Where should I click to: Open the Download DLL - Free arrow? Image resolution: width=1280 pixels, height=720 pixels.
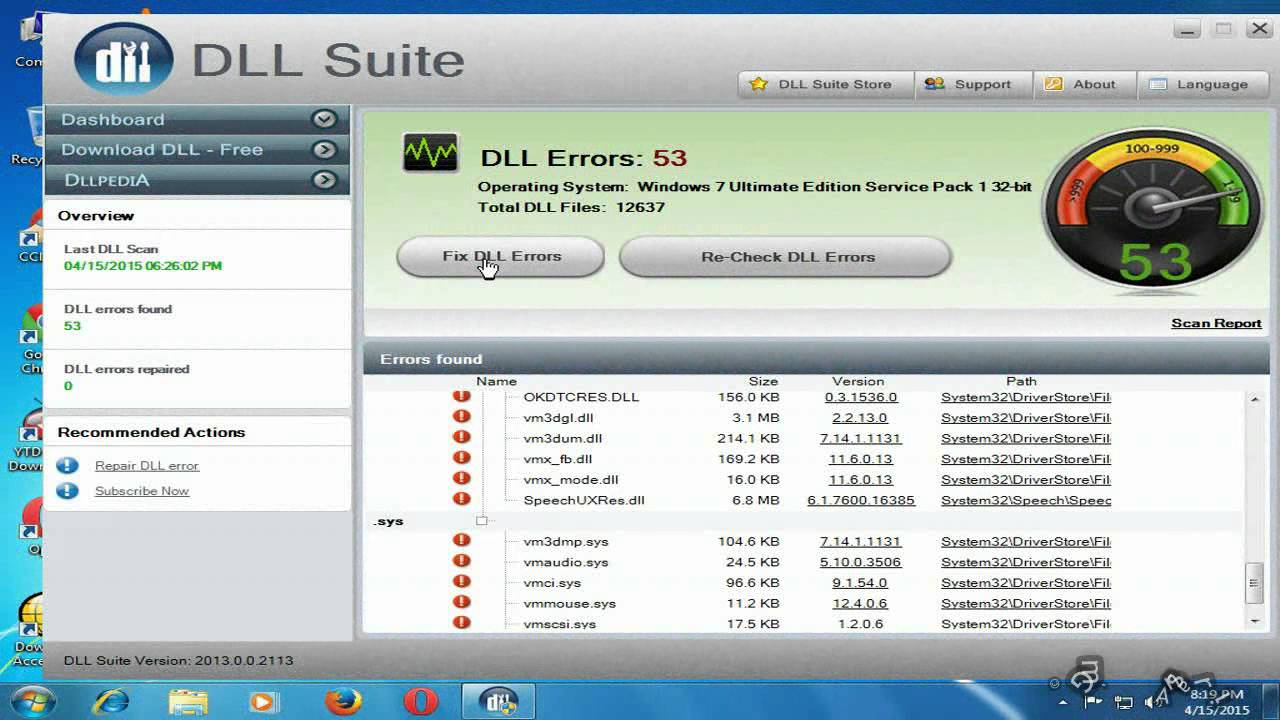[x=323, y=150]
